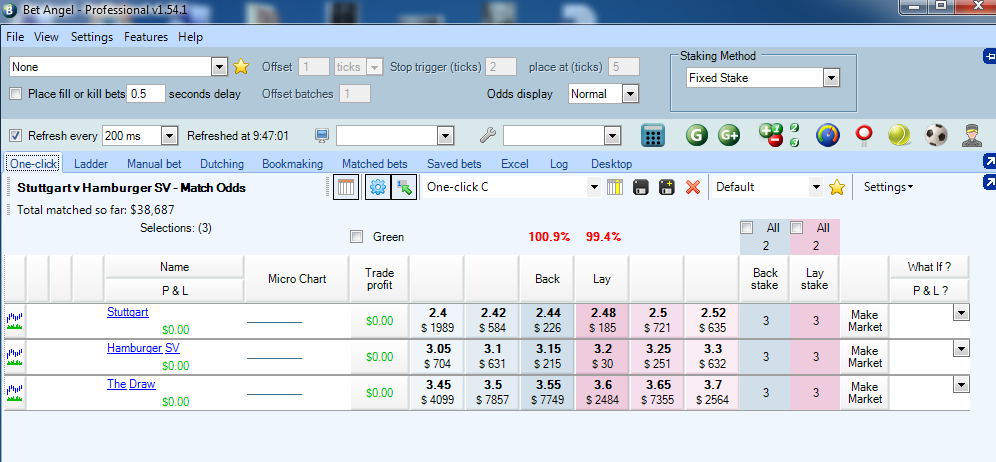Open the dropdown next to the wrench icon
The height and width of the screenshot is (462, 996).
[612, 135]
